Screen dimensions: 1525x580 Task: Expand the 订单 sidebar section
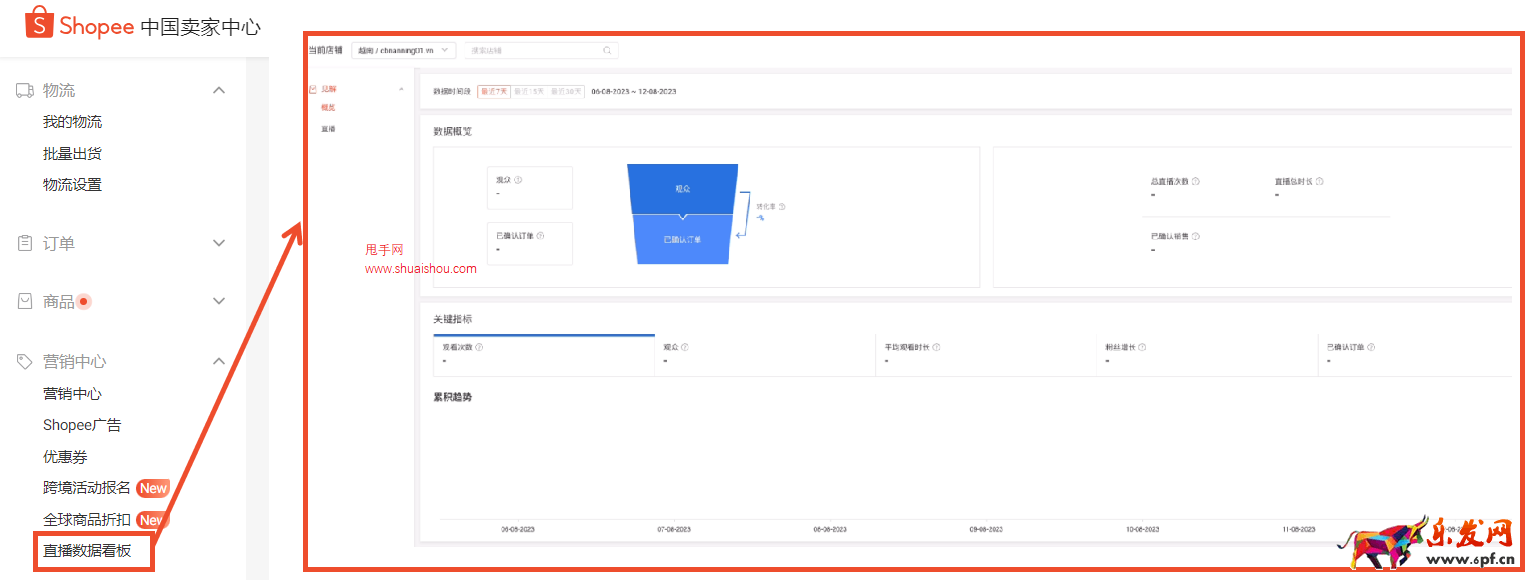pyautogui.click(x=219, y=243)
